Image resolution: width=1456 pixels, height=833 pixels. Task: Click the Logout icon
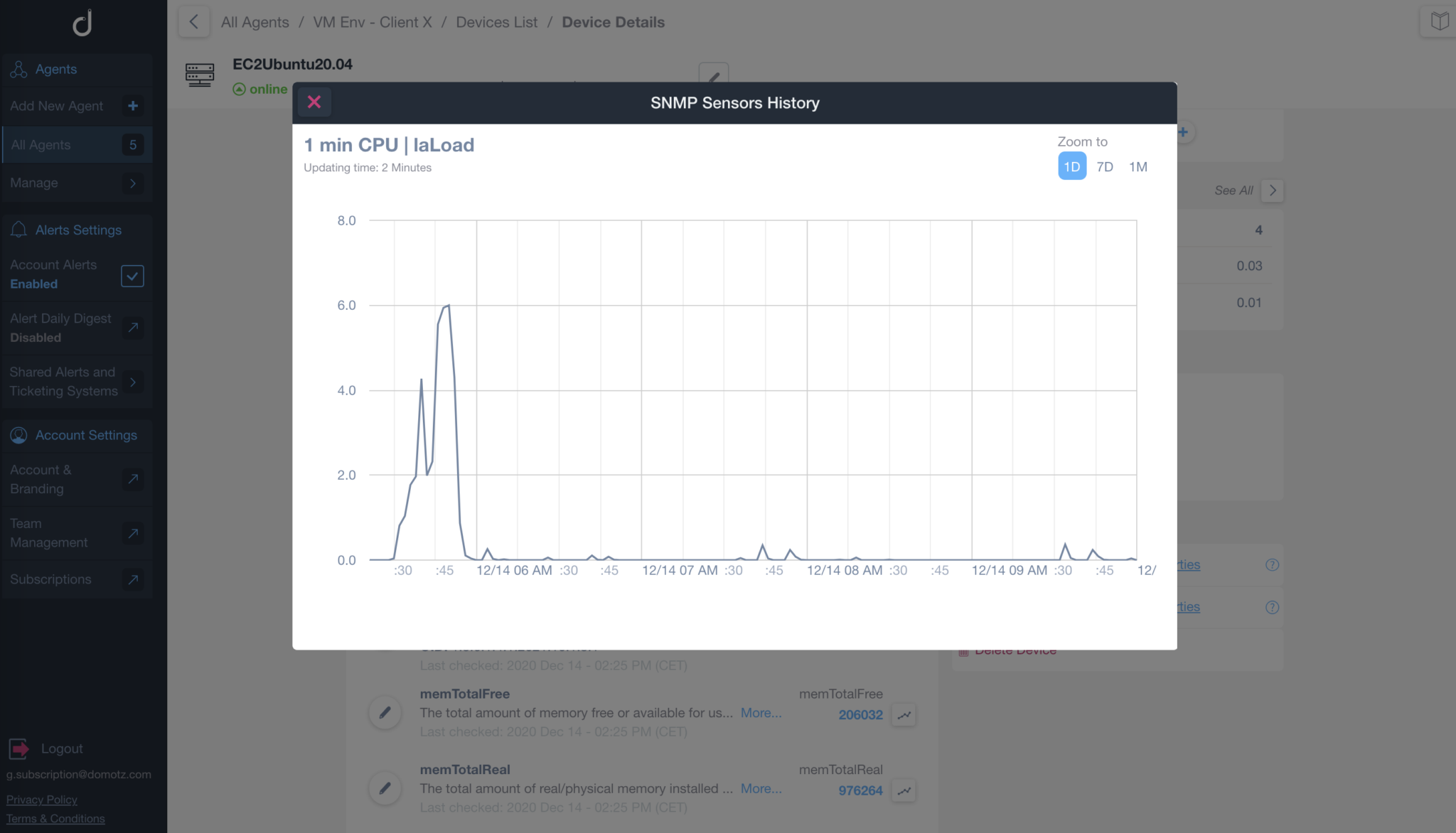pyautogui.click(x=19, y=748)
